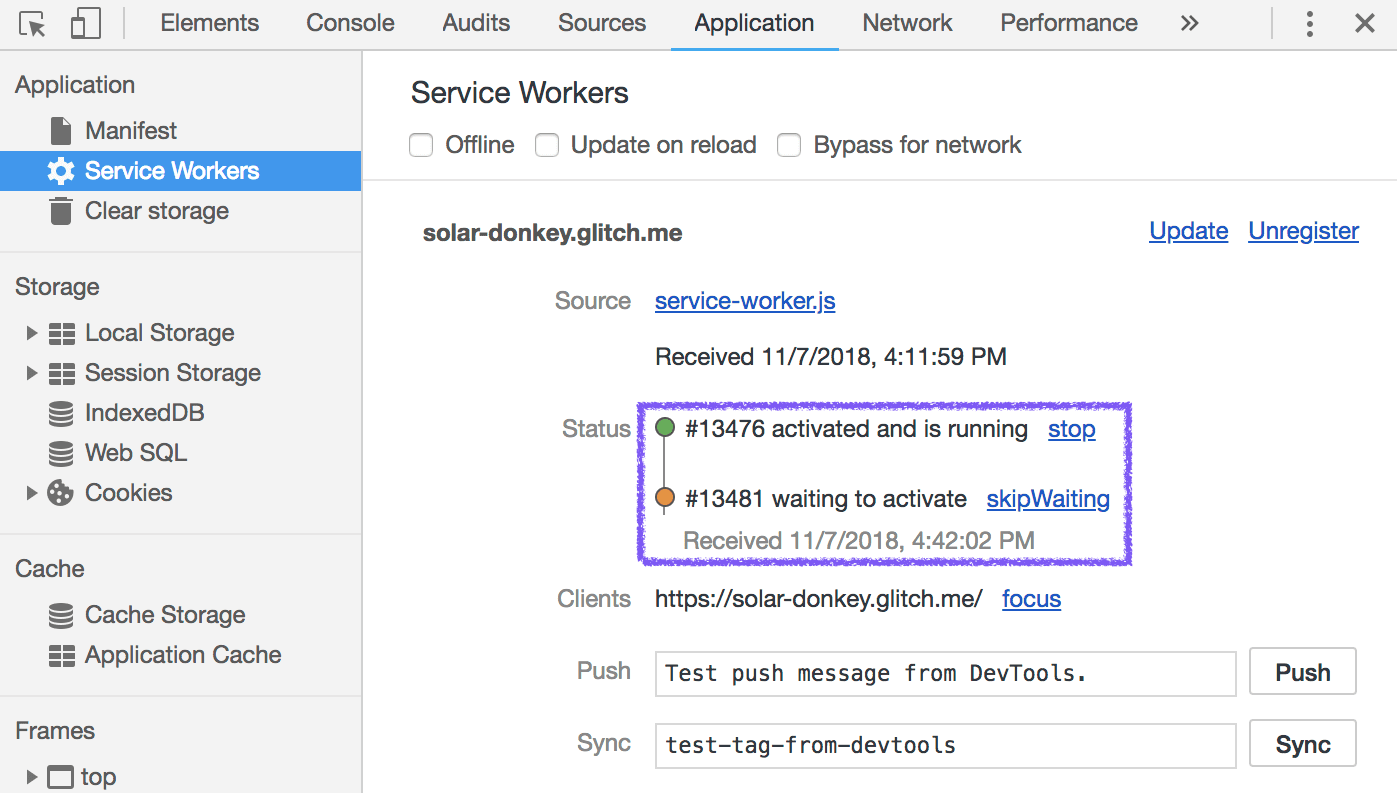Open the DevTools customize menu
Image resolution: width=1397 pixels, height=793 pixels.
(1309, 22)
